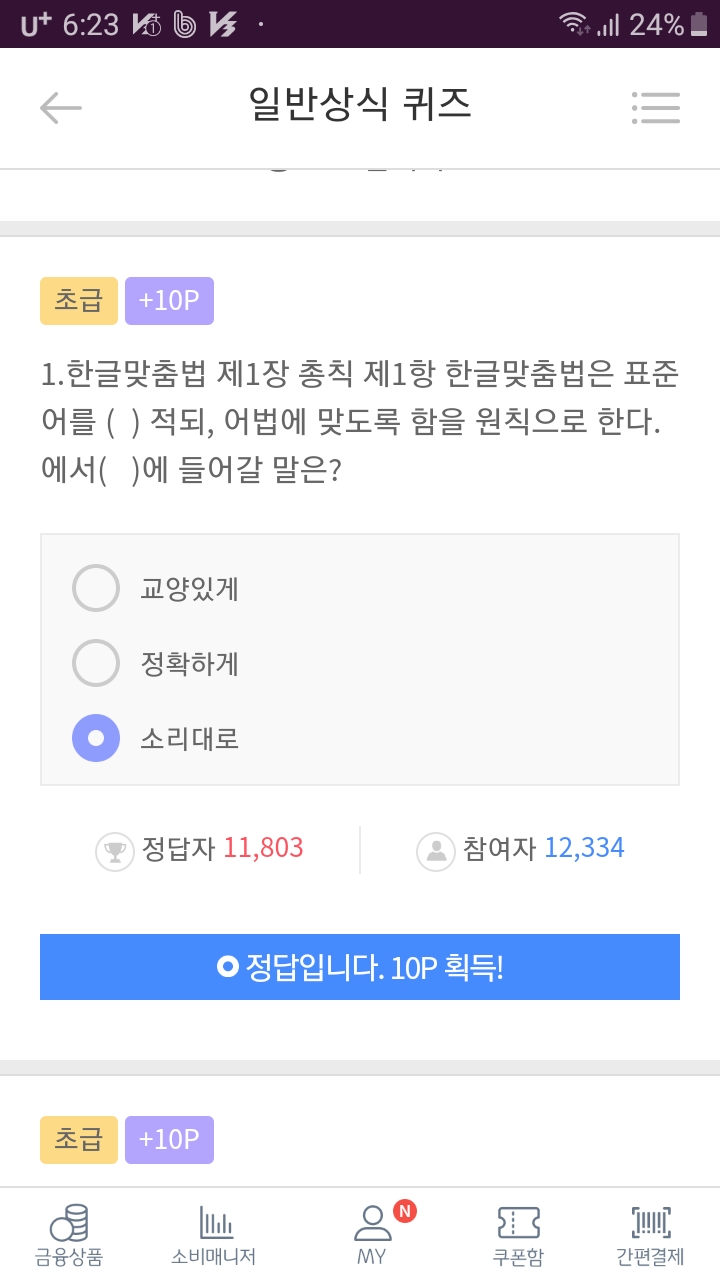Select the 교양있게 radio option
The width and height of the screenshot is (720, 1280).
click(x=96, y=588)
